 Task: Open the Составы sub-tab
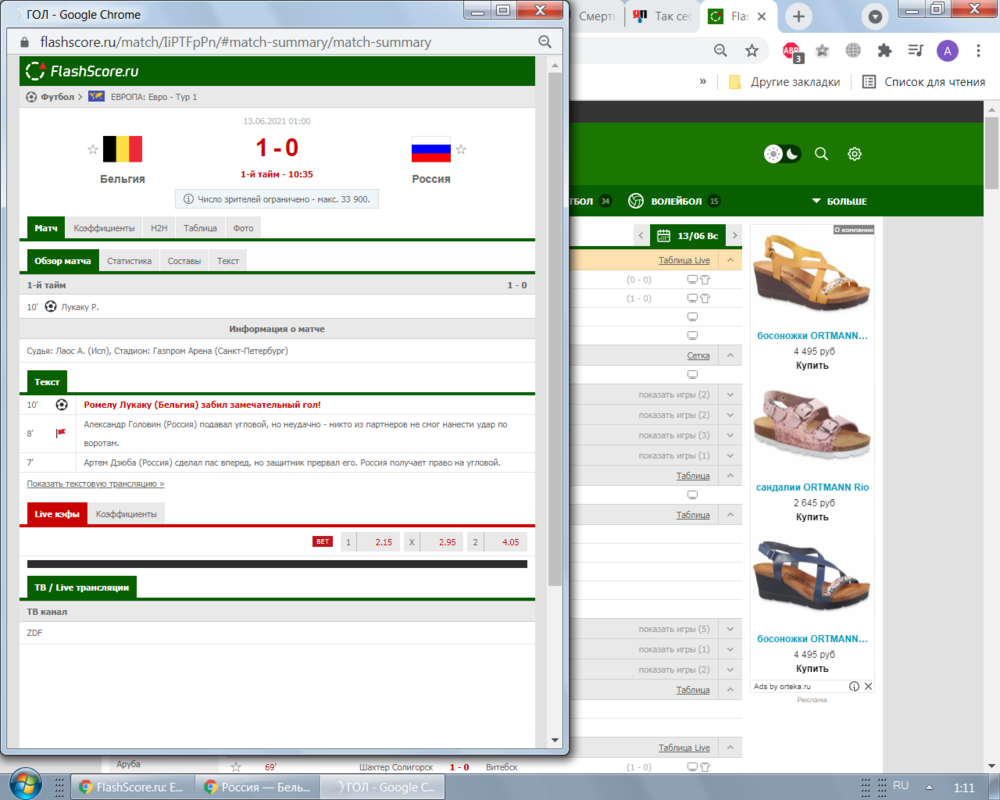tap(184, 261)
